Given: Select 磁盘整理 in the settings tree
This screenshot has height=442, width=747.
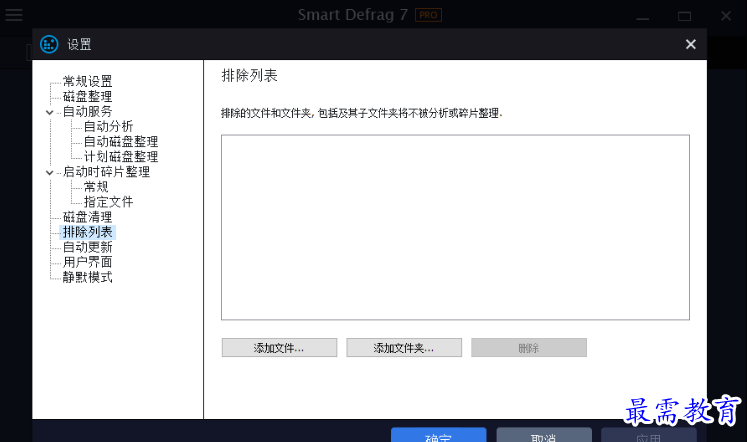Looking at the screenshot, I should (88, 97).
